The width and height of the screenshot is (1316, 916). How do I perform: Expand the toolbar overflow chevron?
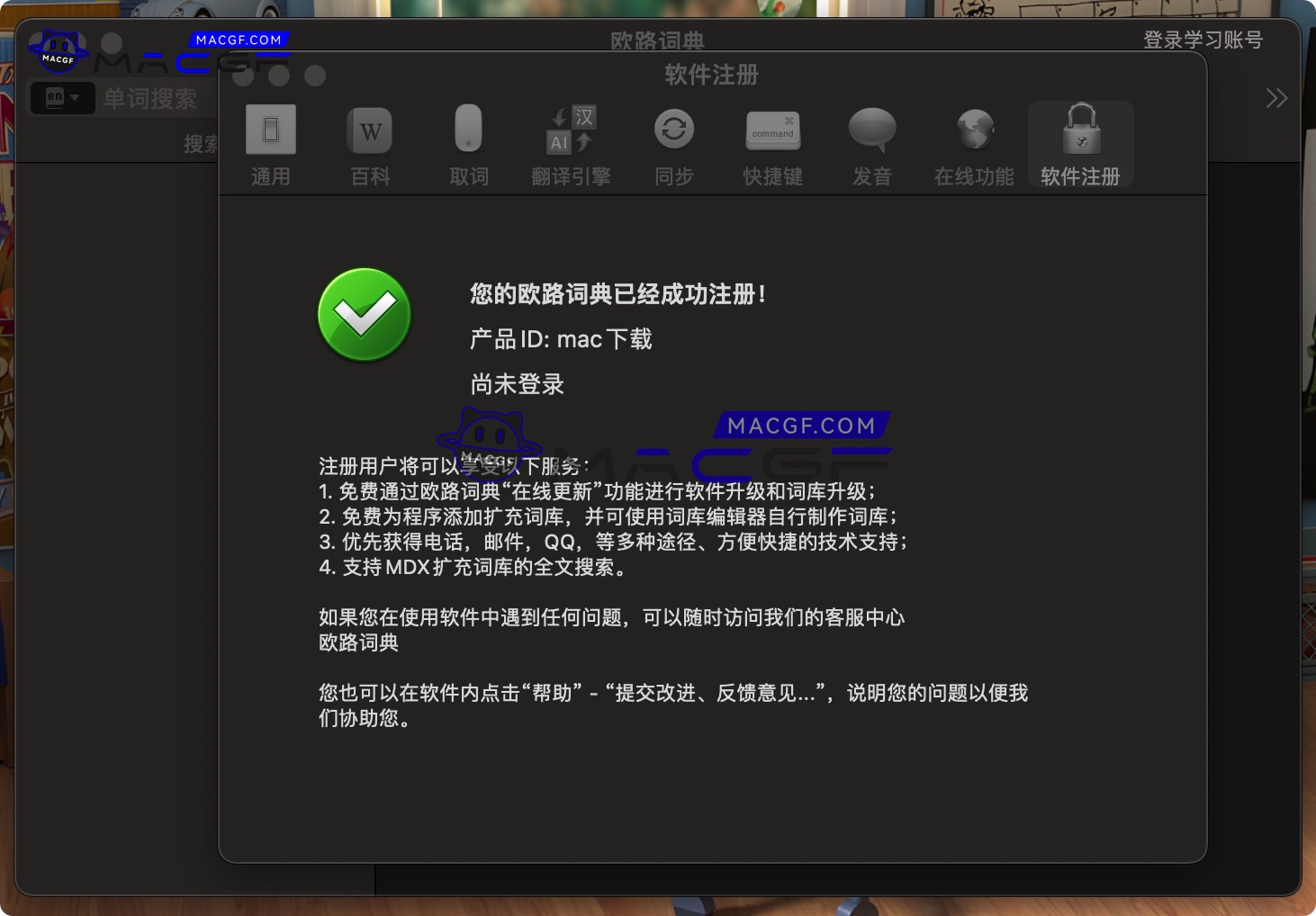click(x=1275, y=97)
